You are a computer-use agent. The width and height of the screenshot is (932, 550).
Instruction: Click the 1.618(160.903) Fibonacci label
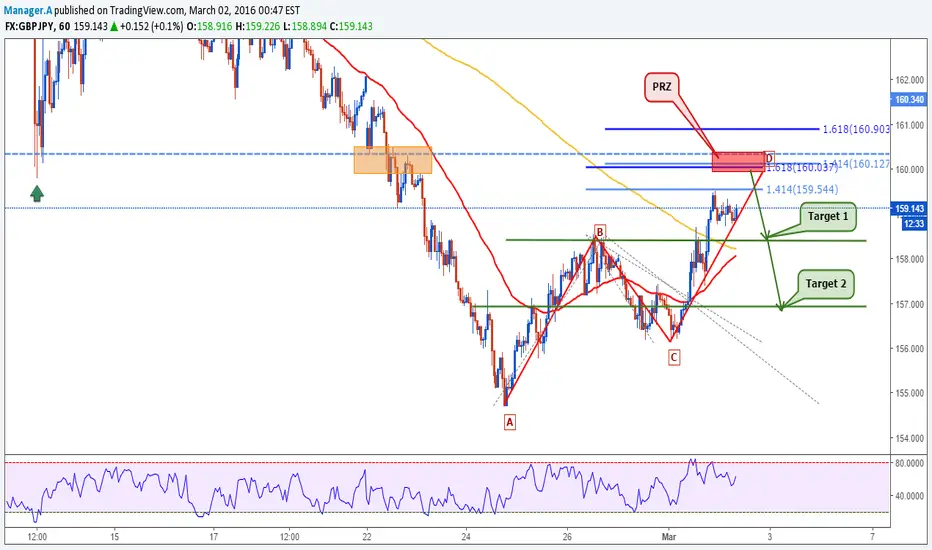pos(856,129)
